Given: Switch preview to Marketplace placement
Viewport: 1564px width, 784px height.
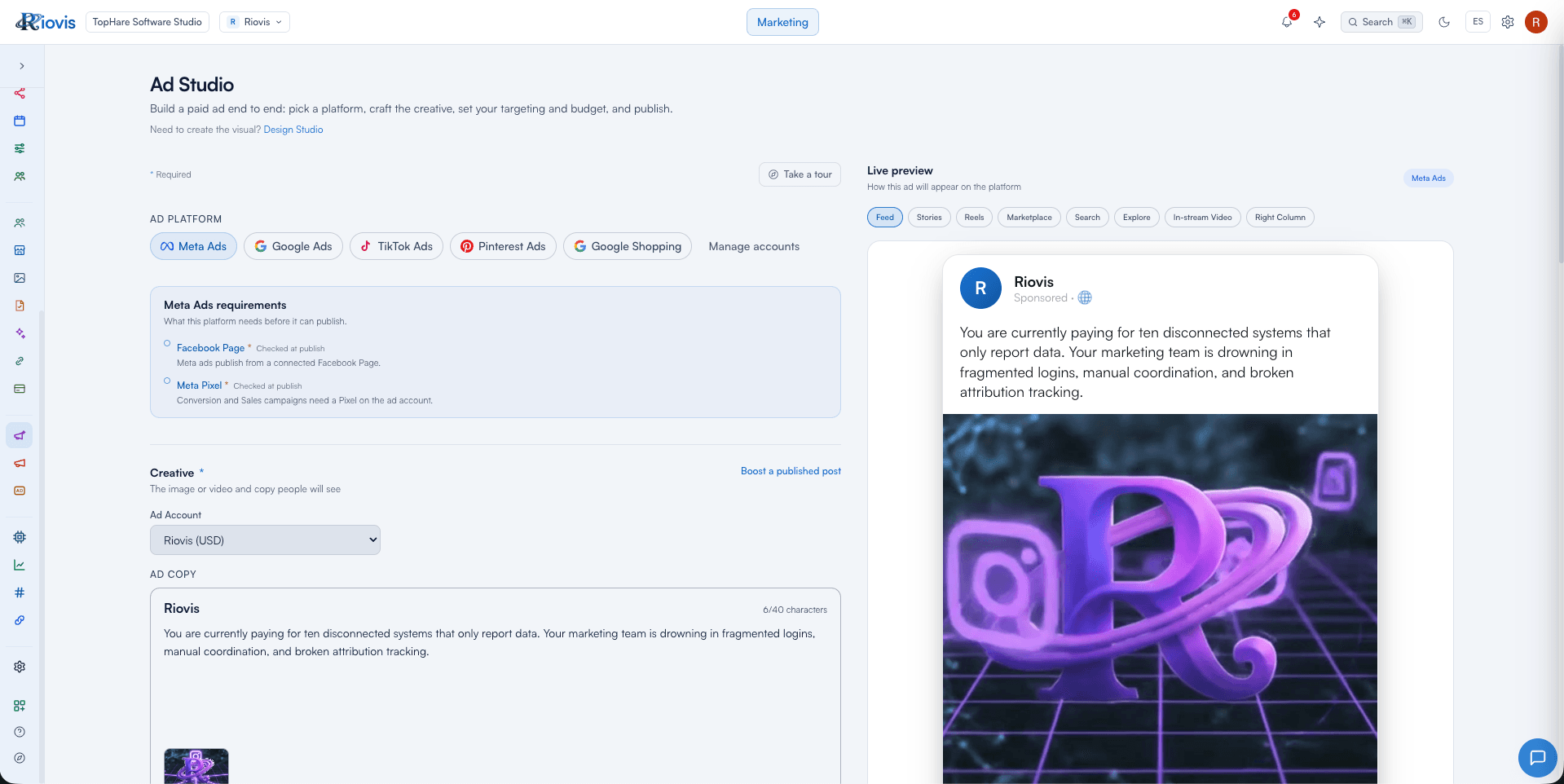Looking at the screenshot, I should (1029, 218).
